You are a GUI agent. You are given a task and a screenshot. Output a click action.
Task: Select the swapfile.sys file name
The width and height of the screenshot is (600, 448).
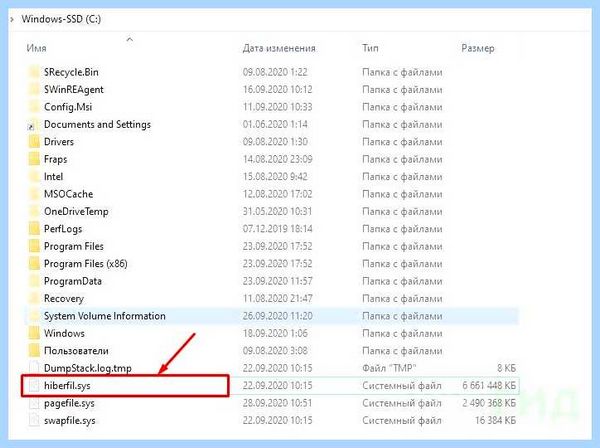tap(70, 420)
